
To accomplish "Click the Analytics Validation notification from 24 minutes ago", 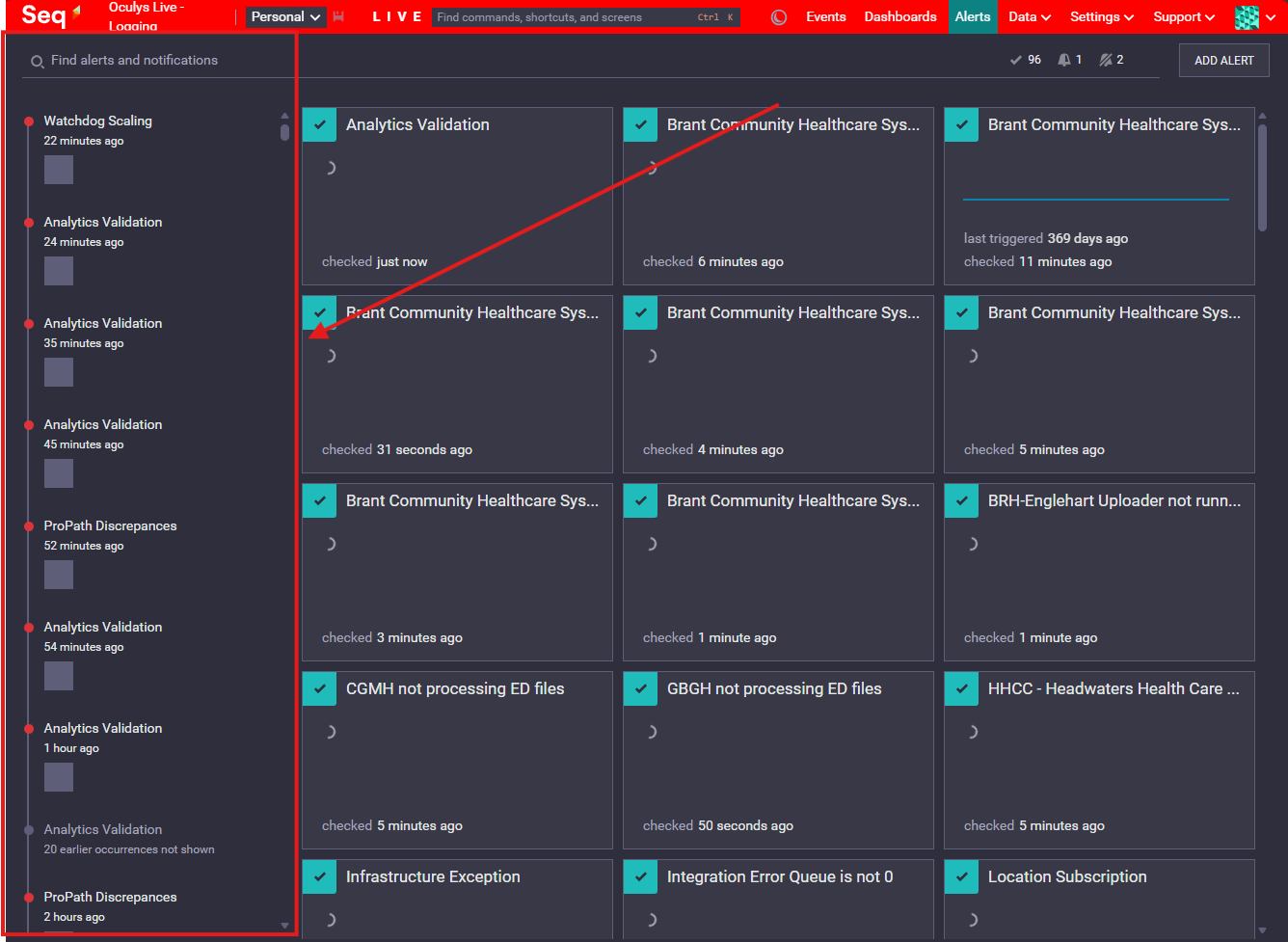I will click(x=102, y=222).
